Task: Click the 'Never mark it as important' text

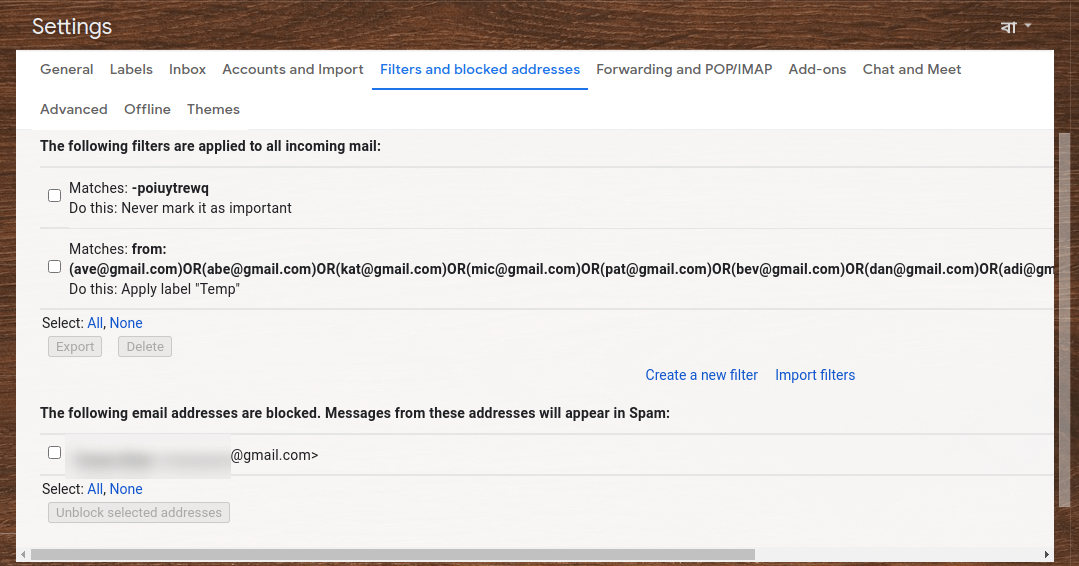Action: point(206,208)
